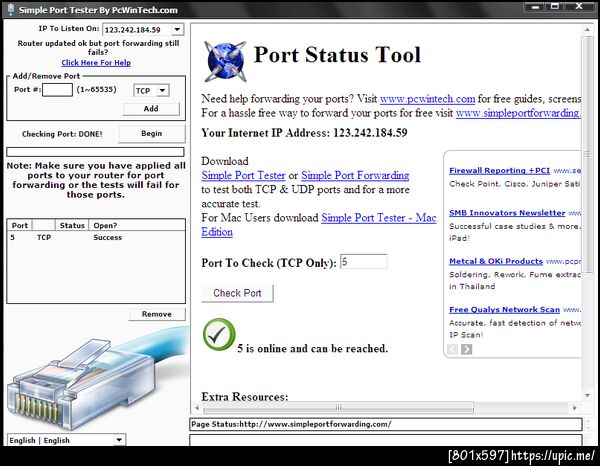Open the Free Qualys Network Scan ad link

pyautogui.click(x=504, y=310)
